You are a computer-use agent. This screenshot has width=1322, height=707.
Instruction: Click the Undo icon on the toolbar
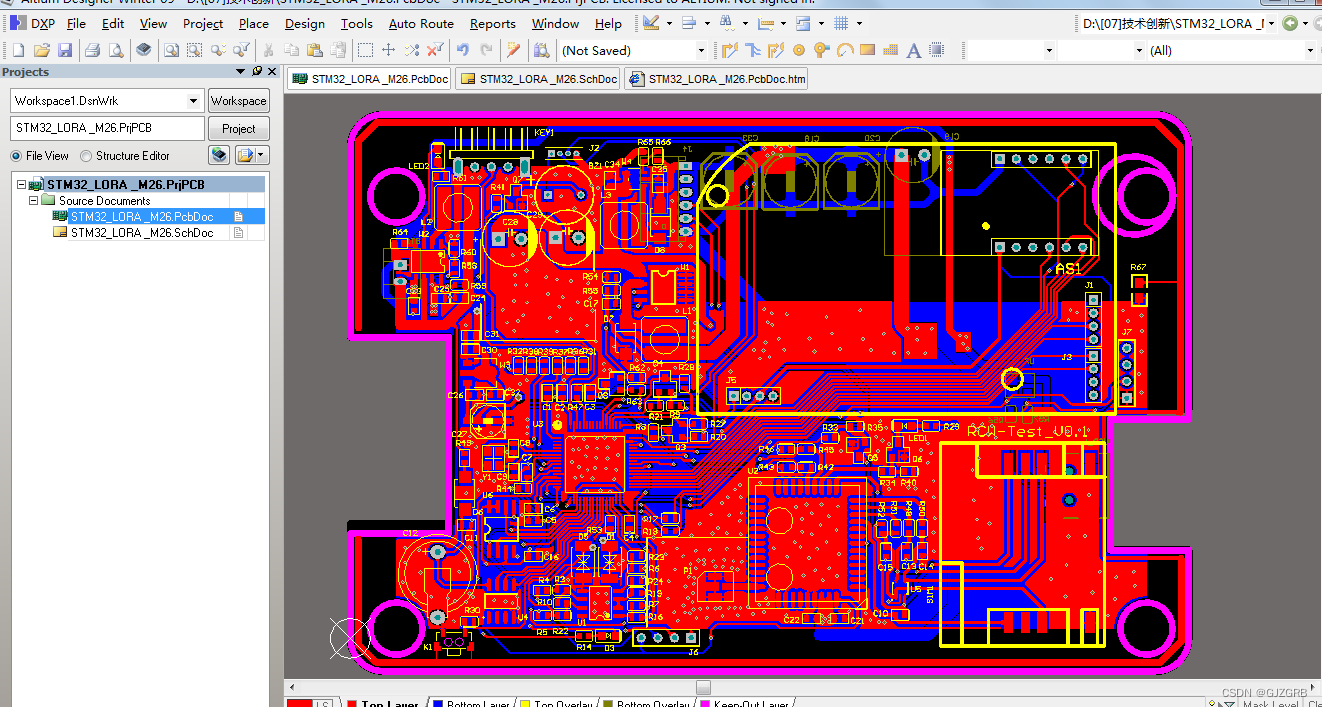click(x=462, y=49)
